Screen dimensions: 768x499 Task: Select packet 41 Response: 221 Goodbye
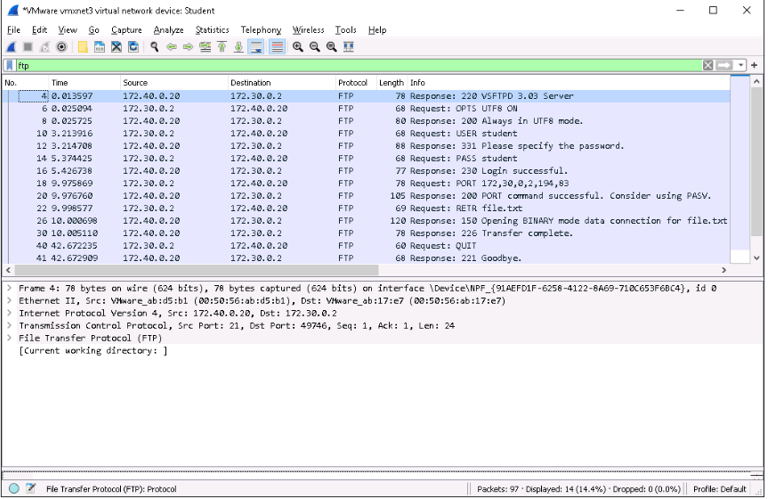[x=366, y=258]
